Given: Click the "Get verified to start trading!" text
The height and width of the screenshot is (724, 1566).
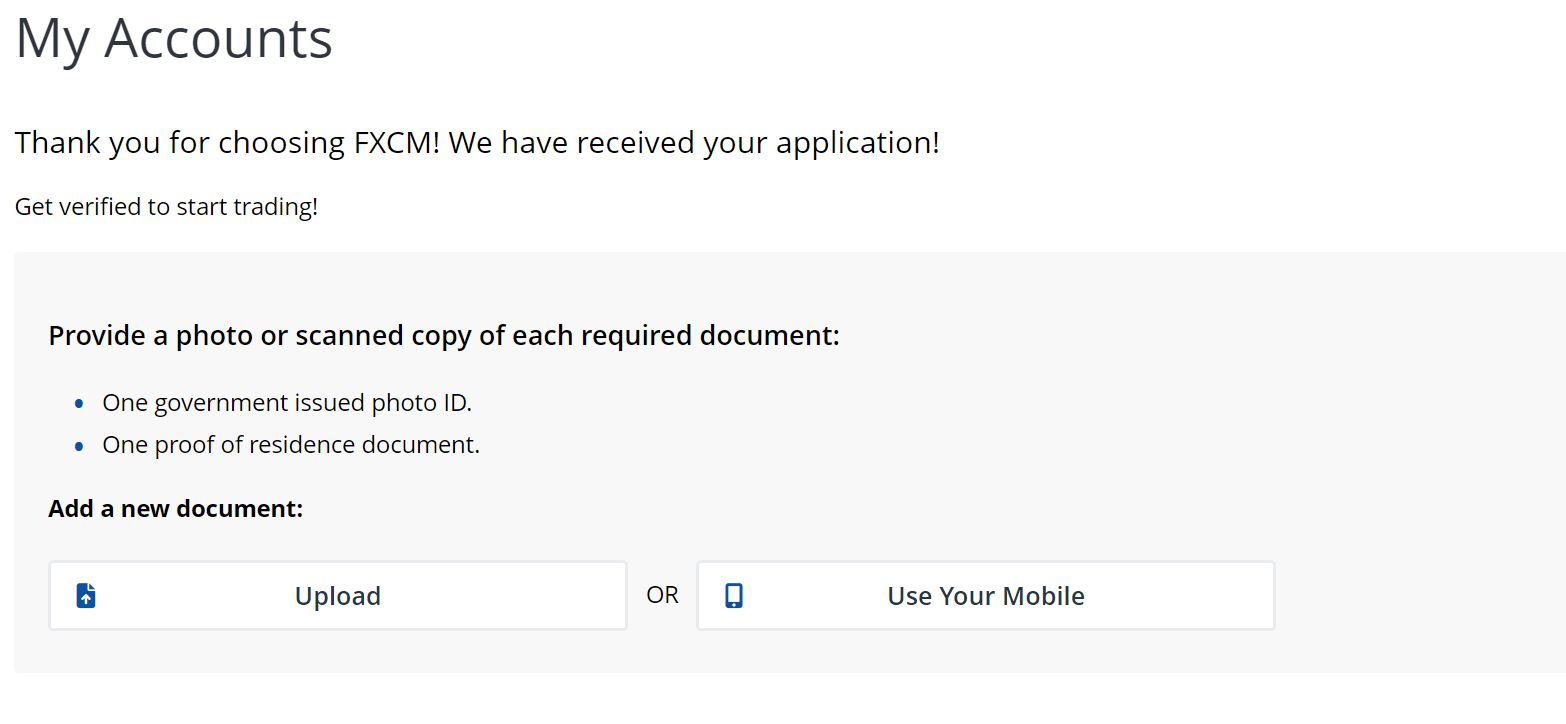Looking at the screenshot, I should [167, 208].
